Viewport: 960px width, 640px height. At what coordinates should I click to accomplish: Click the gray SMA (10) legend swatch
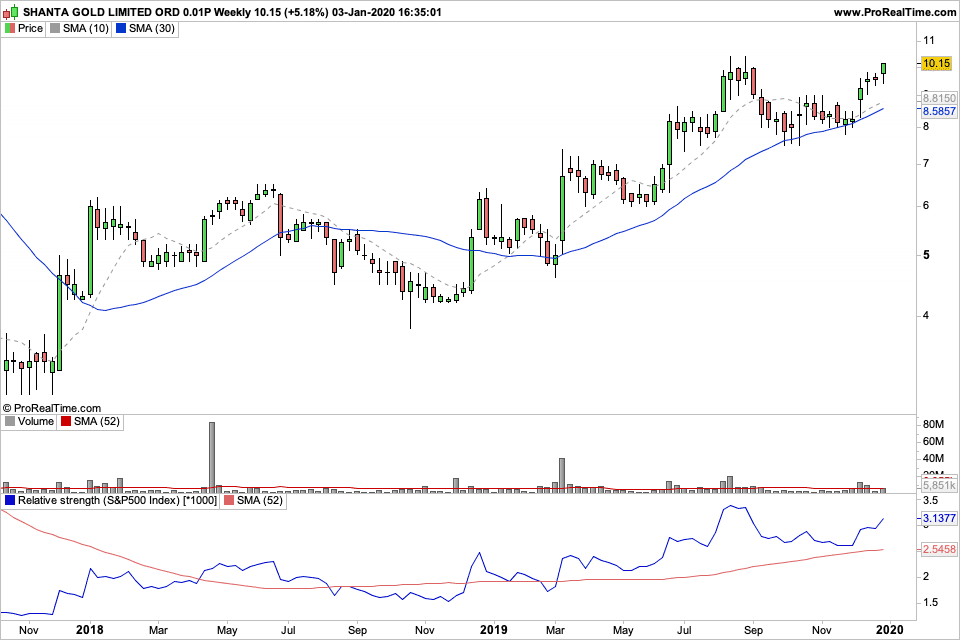pos(54,28)
